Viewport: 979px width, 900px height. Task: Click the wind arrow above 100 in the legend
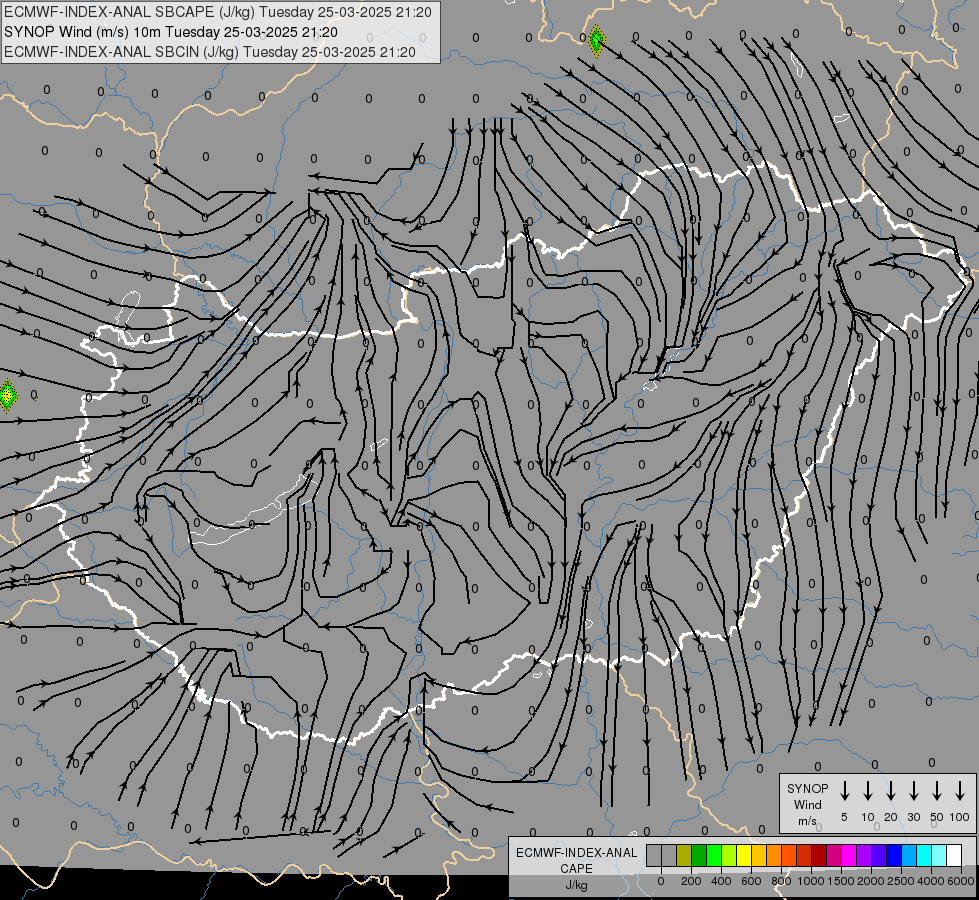click(960, 791)
